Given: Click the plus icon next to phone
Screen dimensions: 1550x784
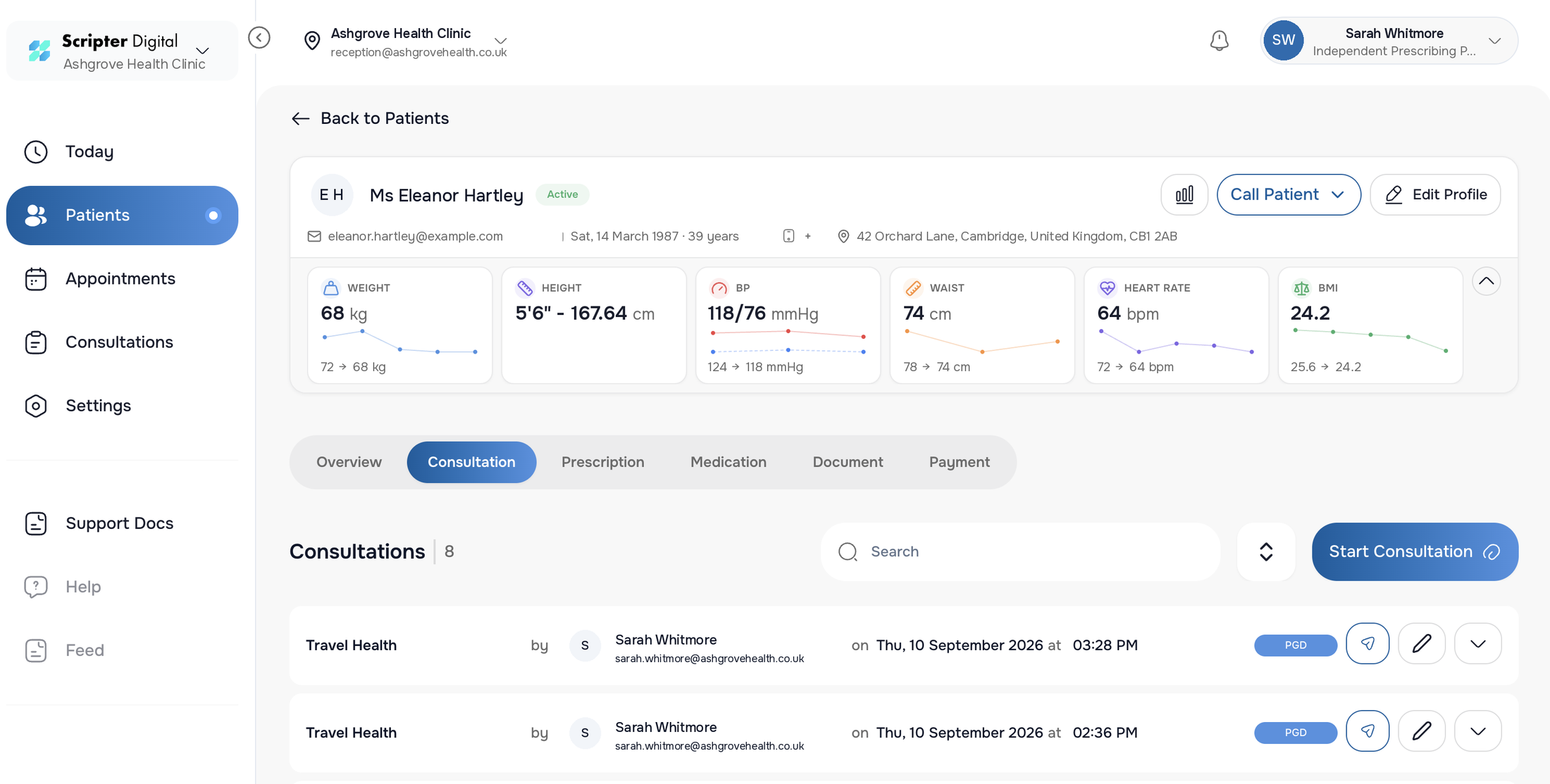Looking at the screenshot, I should tap(808, 236).
